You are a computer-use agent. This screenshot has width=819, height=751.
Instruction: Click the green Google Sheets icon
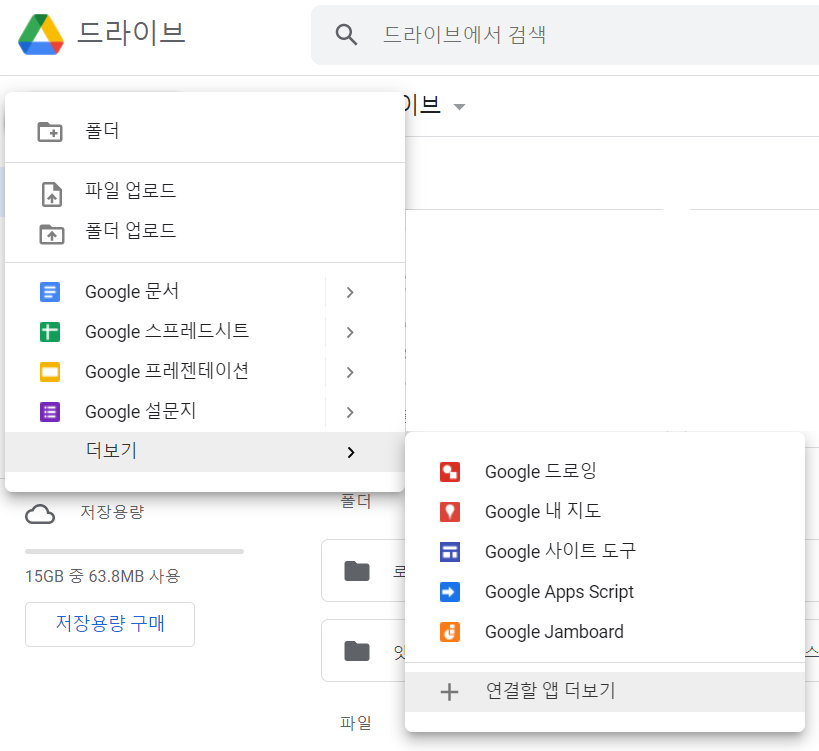tap(50, 332)
